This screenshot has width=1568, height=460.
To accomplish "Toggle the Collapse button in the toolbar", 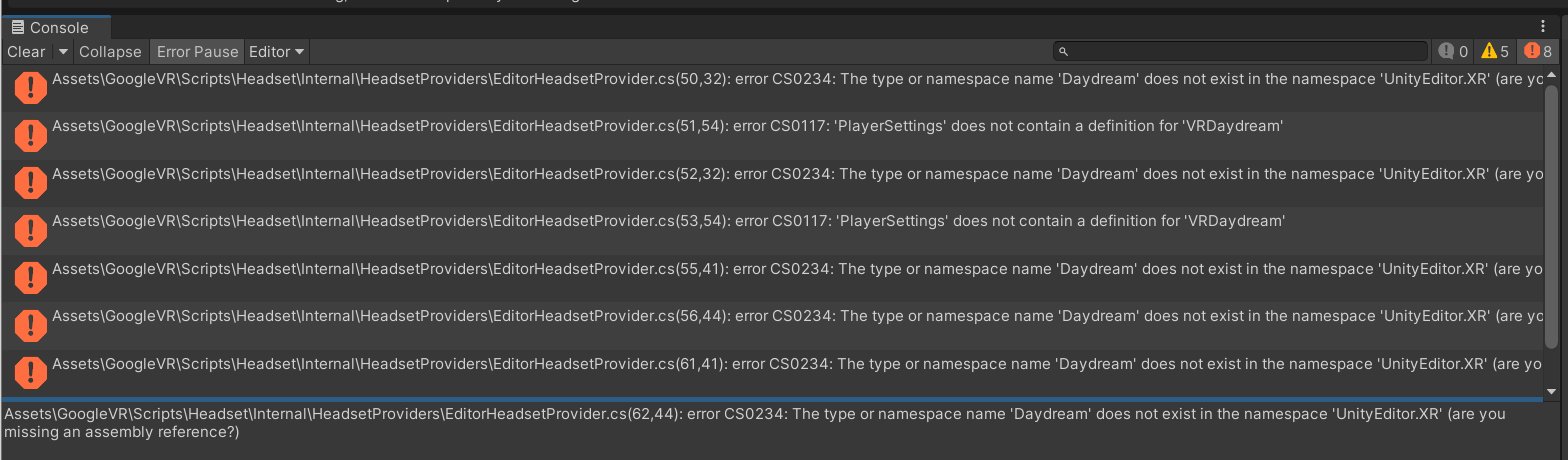I will (x=110, y=51).
